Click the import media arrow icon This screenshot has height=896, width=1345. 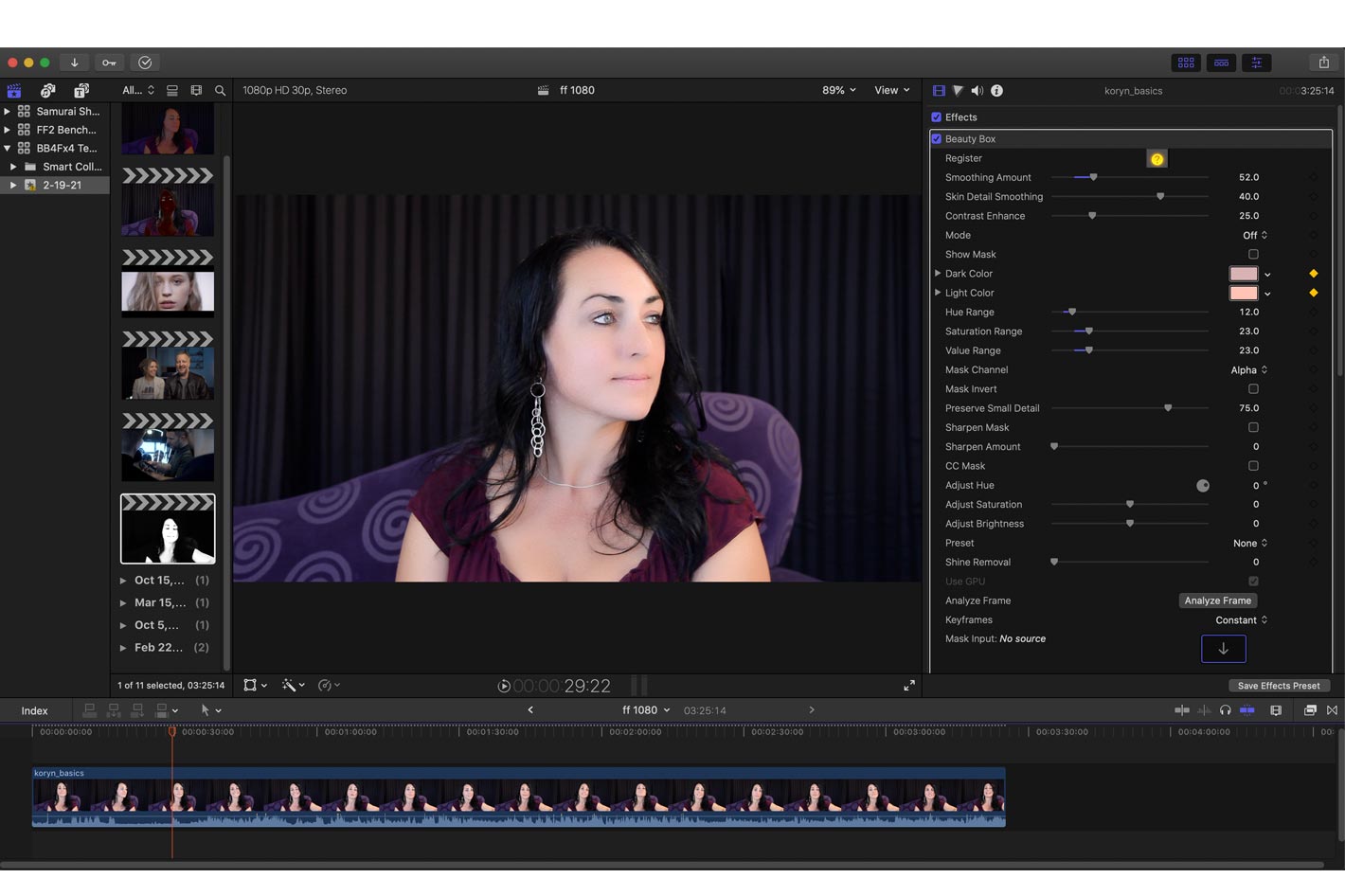click(74, 63)
